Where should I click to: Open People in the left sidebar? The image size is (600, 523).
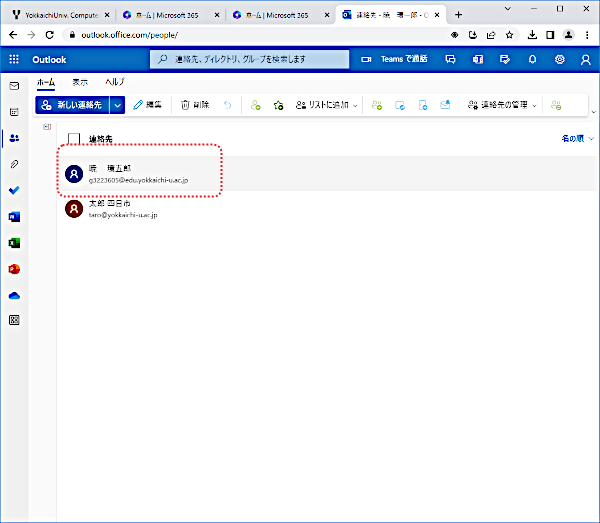[x=14, y=138]
